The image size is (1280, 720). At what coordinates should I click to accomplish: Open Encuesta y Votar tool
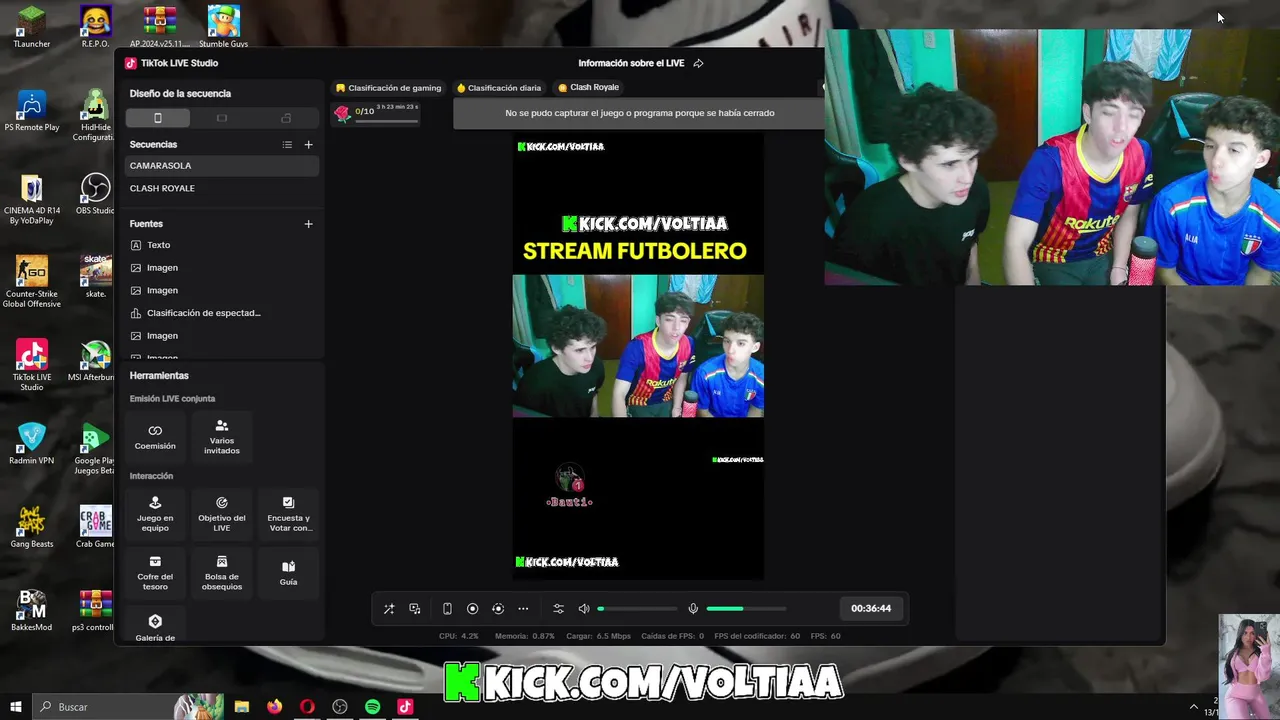coord(288,514)
